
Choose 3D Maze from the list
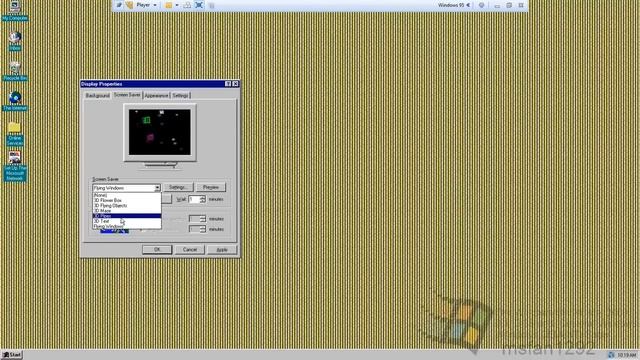(127, 211)
